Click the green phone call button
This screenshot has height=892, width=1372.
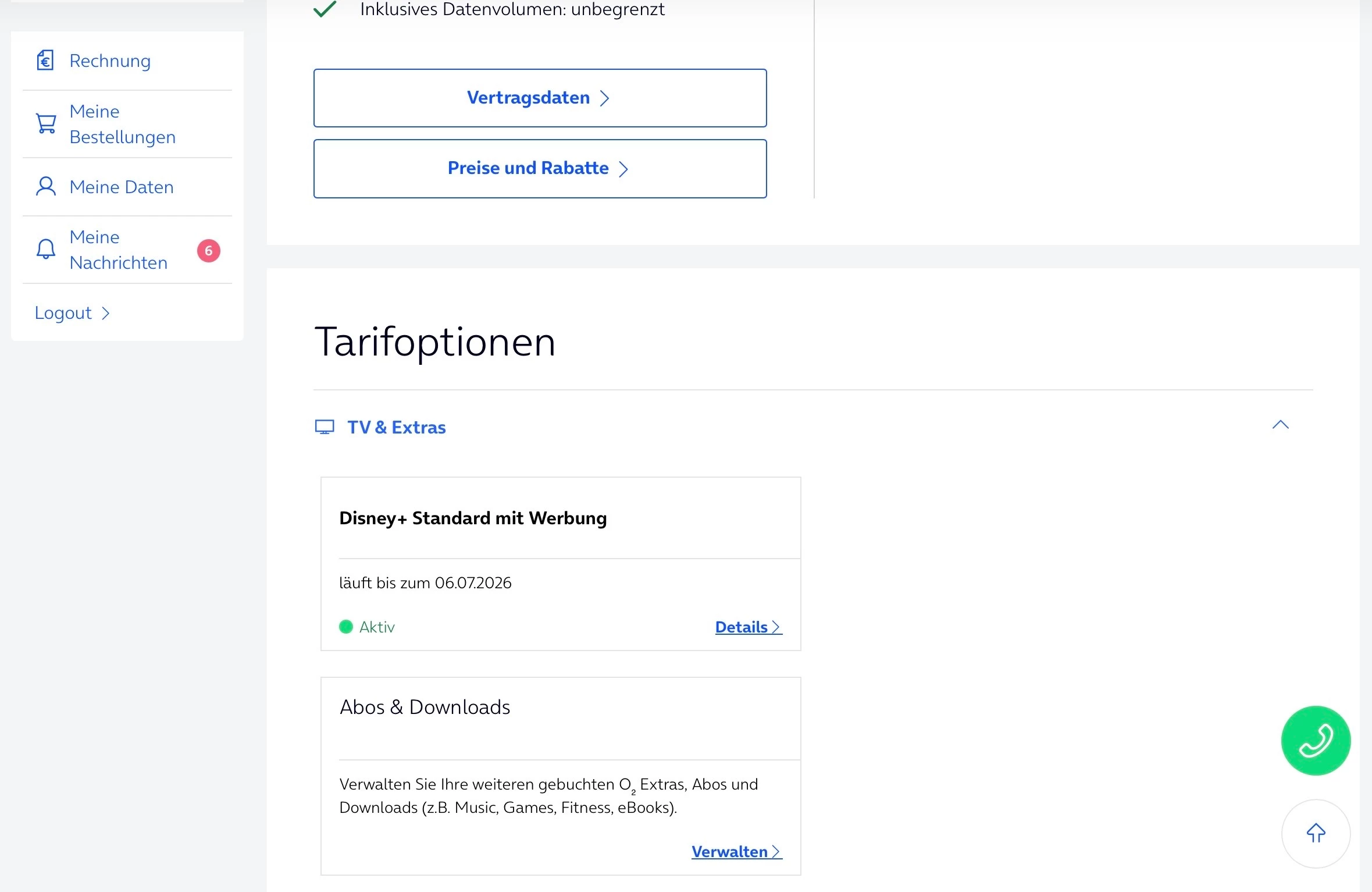click(x=1315, y=740)
